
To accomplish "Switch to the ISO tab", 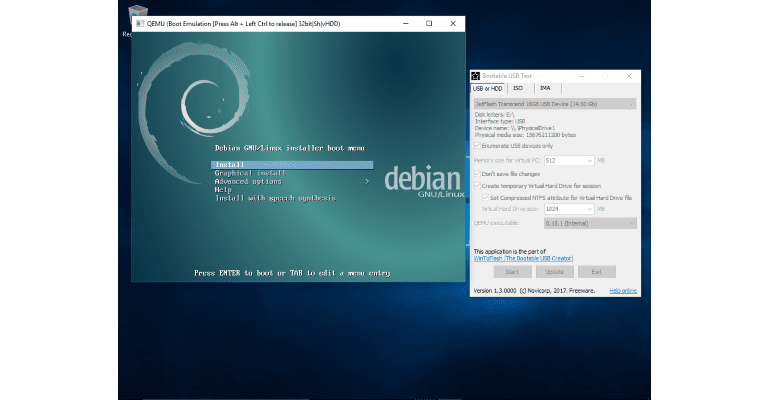I will (x=518, y=88).
